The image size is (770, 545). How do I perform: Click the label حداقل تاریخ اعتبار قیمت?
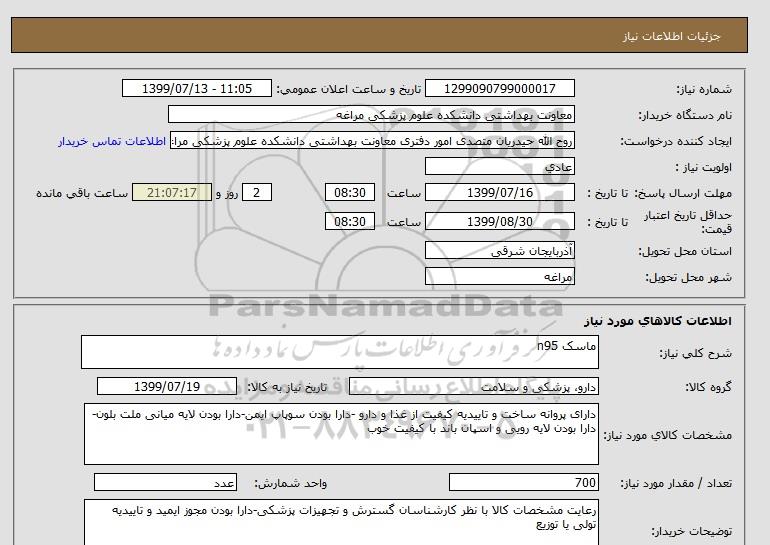coord(688,222)
